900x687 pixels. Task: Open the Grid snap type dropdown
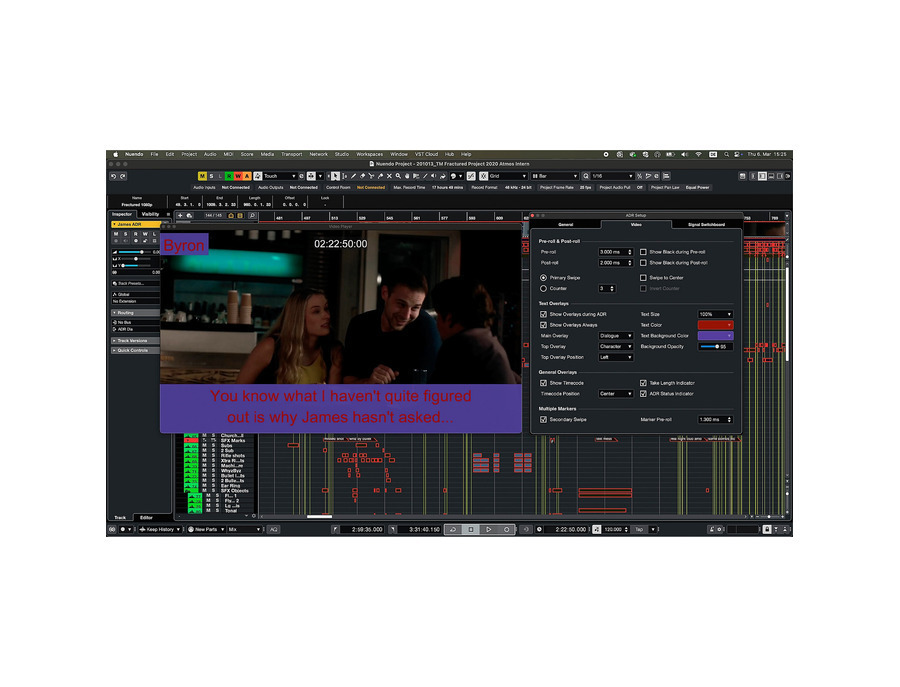(507, 176)
